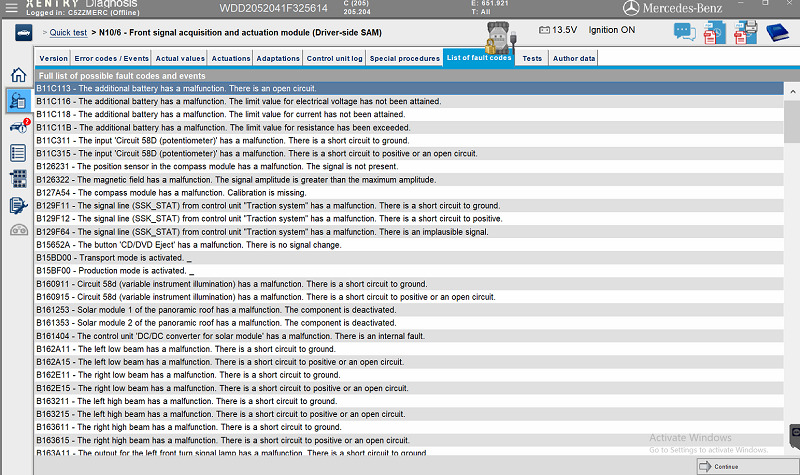The height and width of the screenshot is (475, 800).
Task: Go to the Home sidebar icon
Action: (x=18, y=75)
